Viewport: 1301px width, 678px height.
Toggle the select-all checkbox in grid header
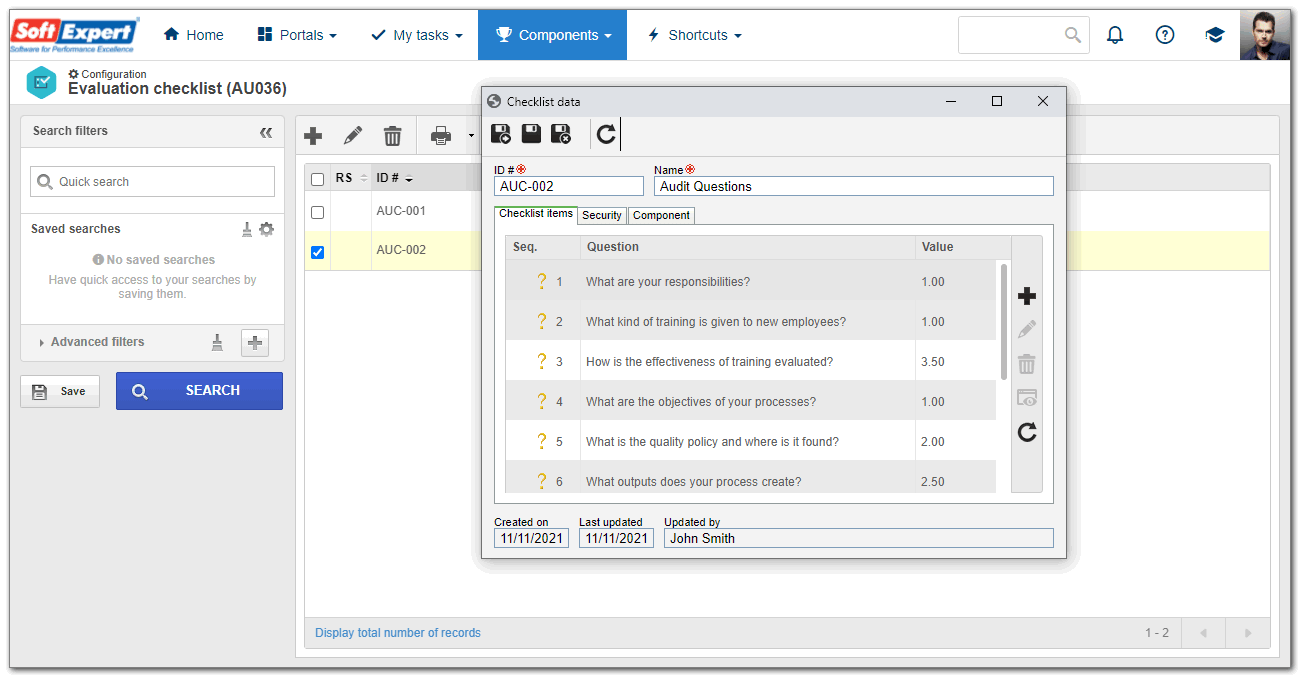318,179
